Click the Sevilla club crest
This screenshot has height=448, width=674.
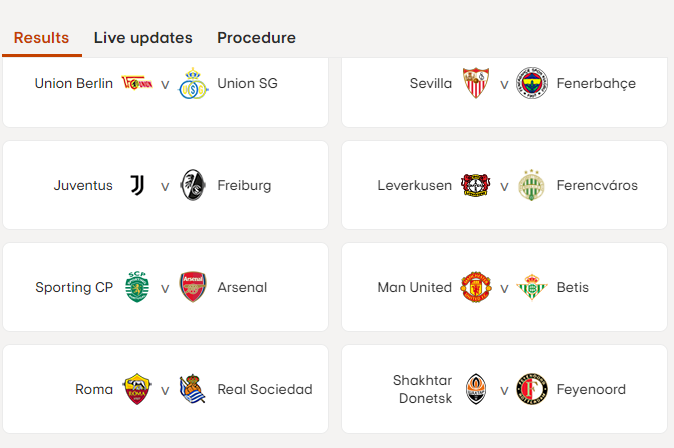pos(476,84)
